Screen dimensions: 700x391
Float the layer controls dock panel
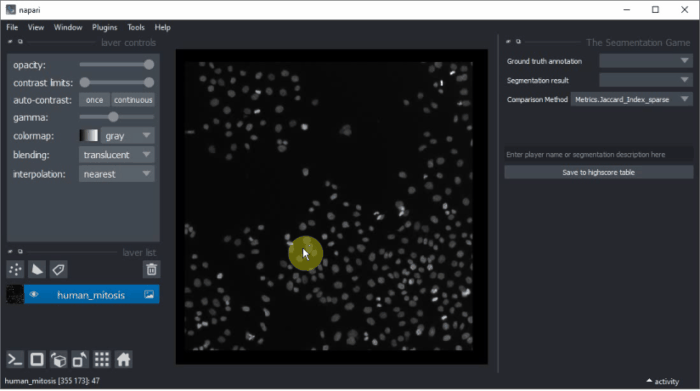(x=20, y=42)
